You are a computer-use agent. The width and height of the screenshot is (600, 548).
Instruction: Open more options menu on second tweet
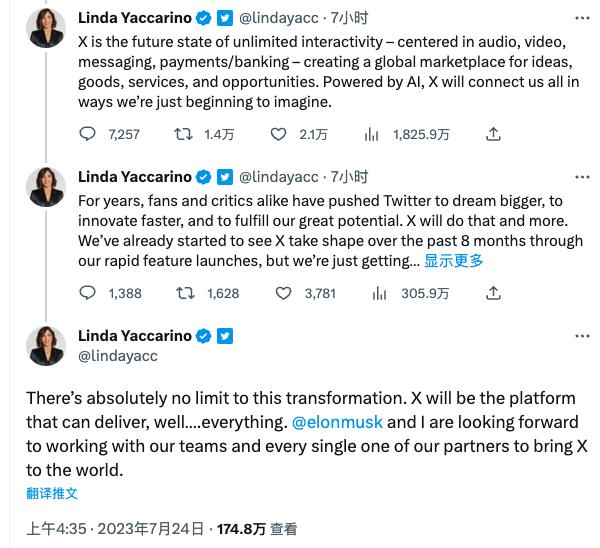(582, 177)
